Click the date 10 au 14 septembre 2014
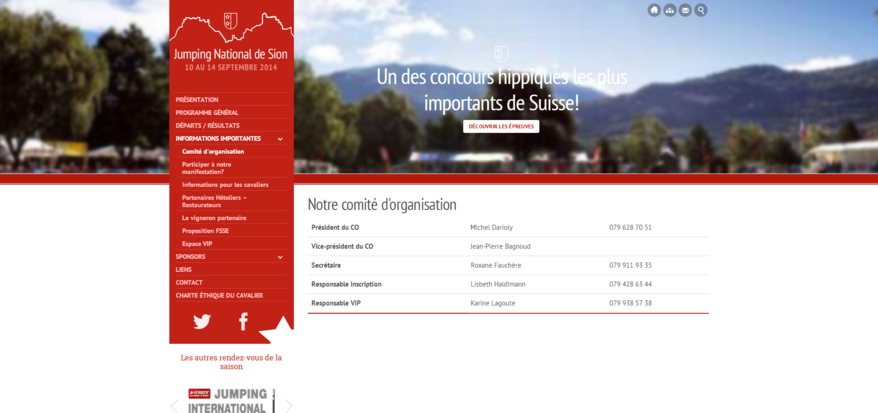Image resolution: width=878 pixels, height=413 pixels. (x=231, y=68)
